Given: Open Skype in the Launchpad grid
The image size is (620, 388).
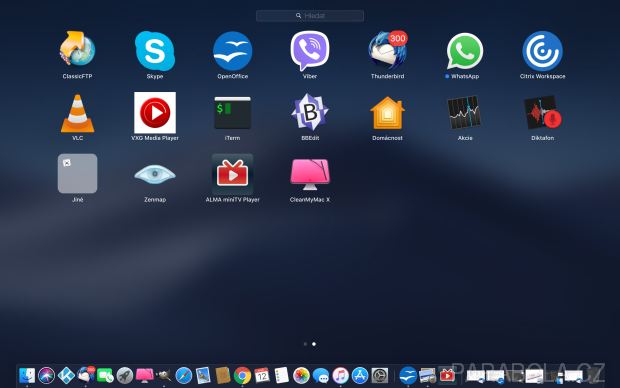Looking at the screenshot, I should pos(155,51).
